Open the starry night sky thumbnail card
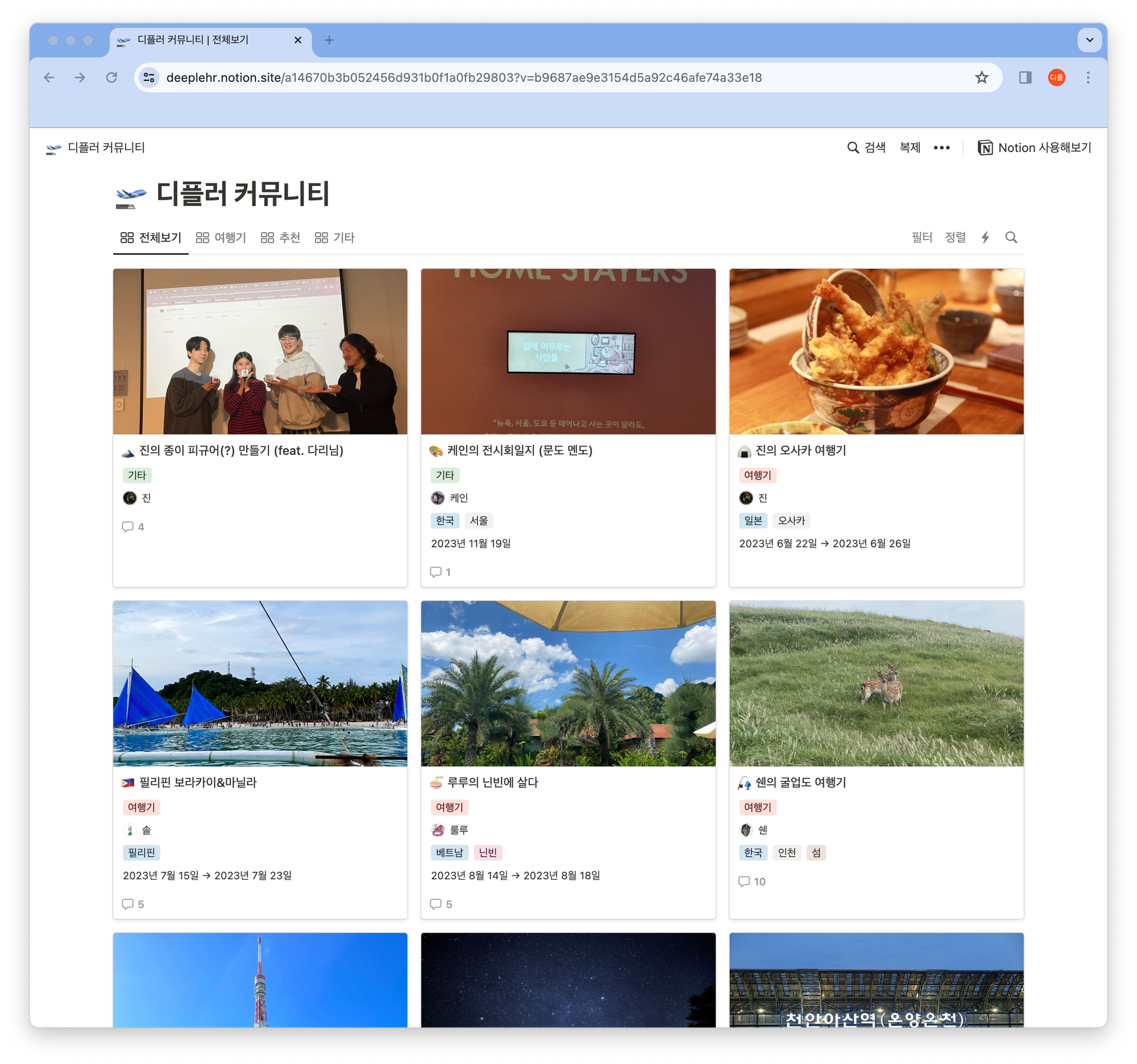 tap(568, 980)
